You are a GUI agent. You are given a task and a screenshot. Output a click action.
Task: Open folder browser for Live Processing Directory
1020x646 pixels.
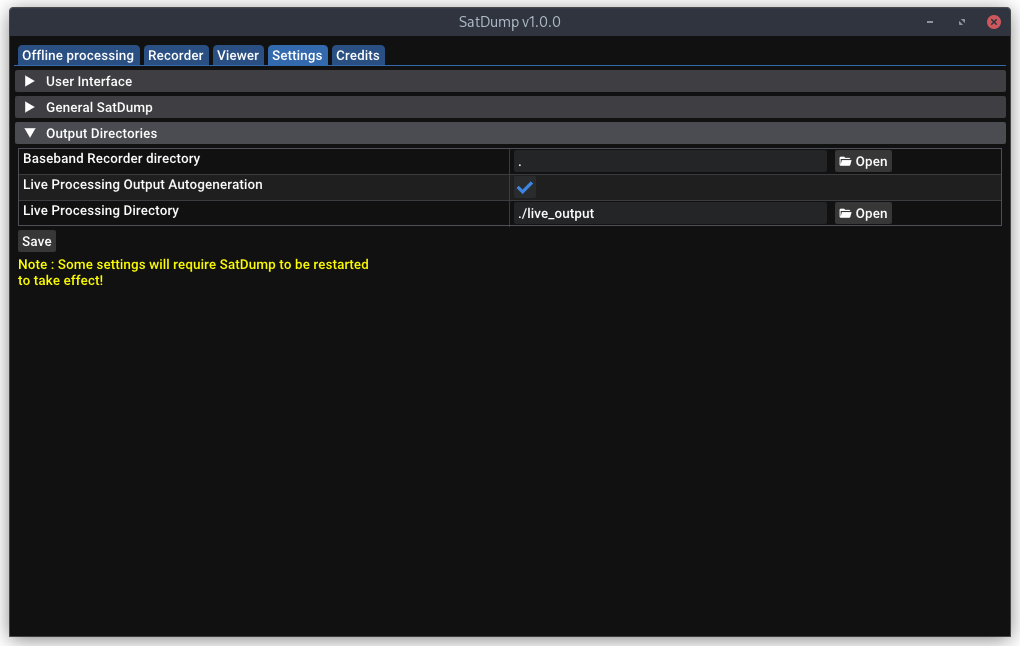click(x=863, y=213)
